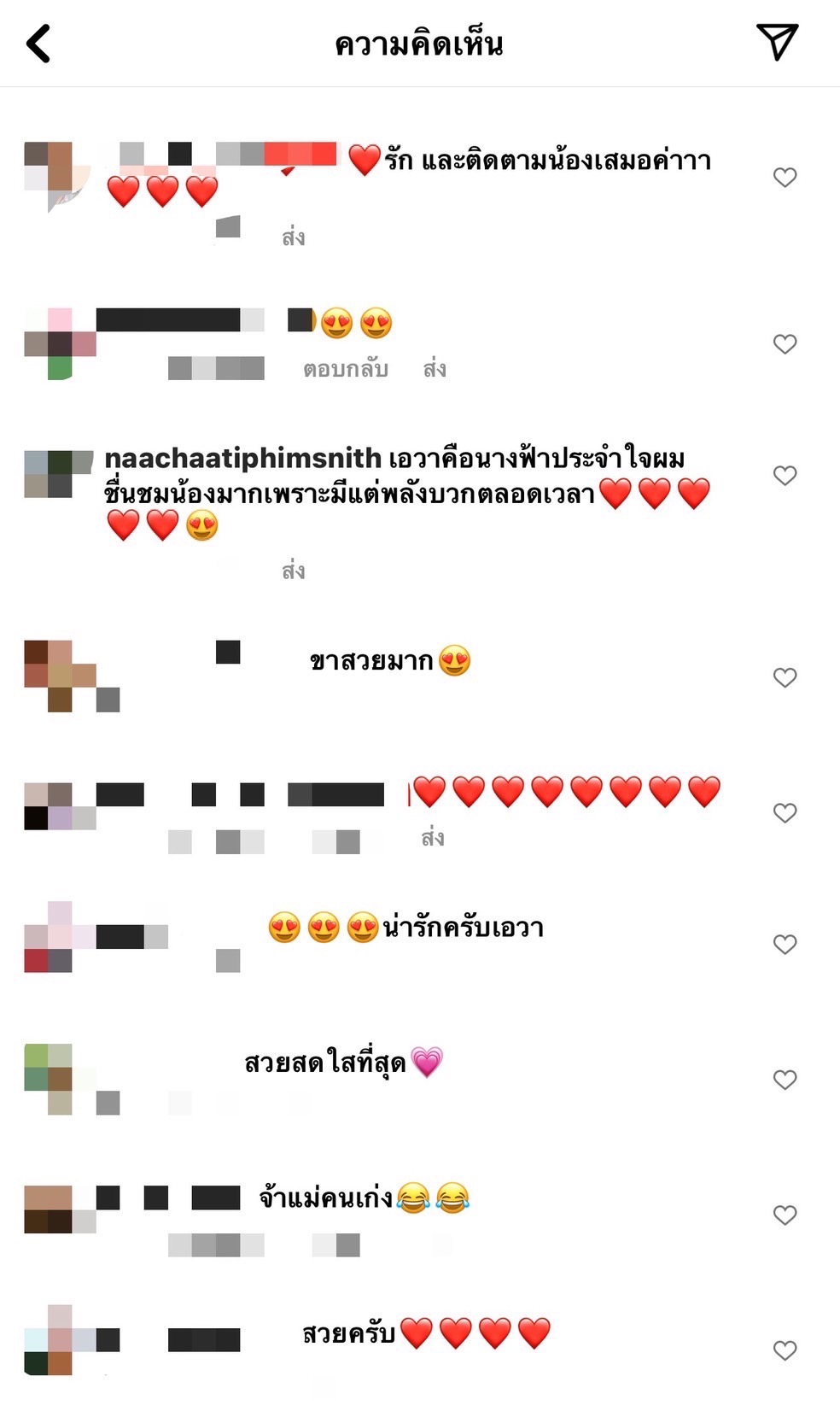Open direct messages via paper plane icon

pyautogui.click(x=777, y=42)
